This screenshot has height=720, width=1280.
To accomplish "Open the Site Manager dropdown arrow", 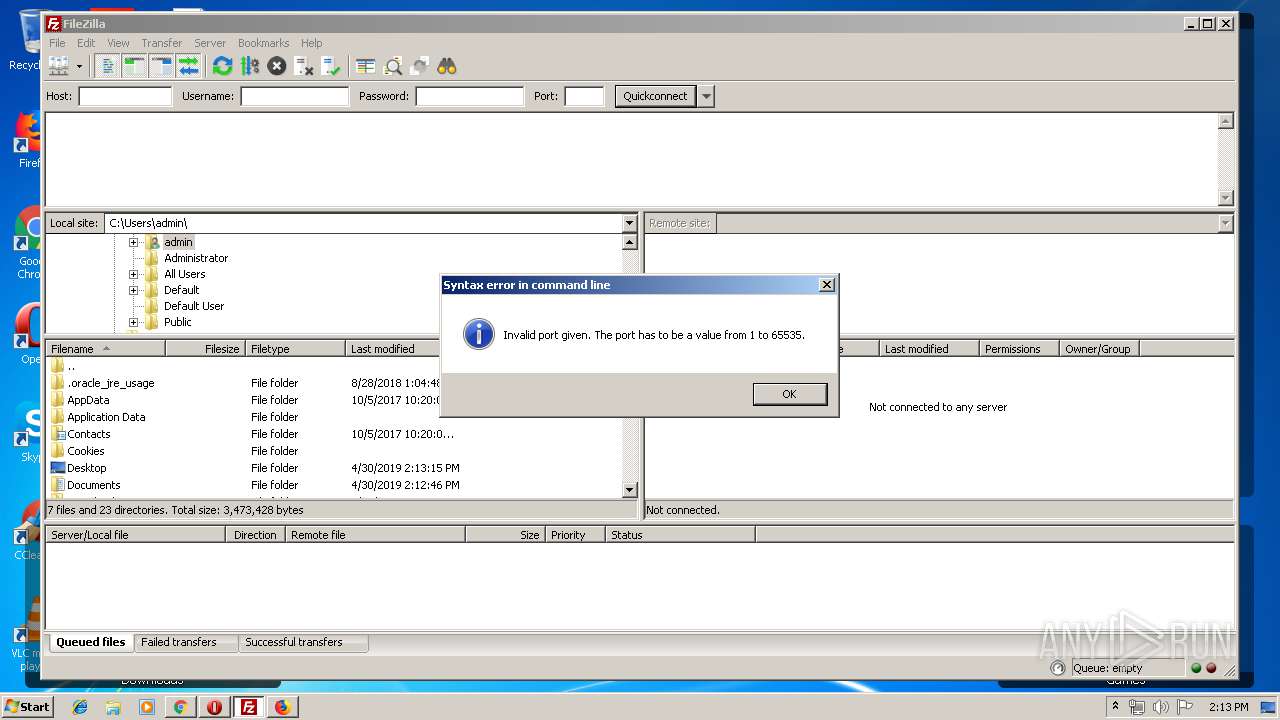I will click(79, 66).
